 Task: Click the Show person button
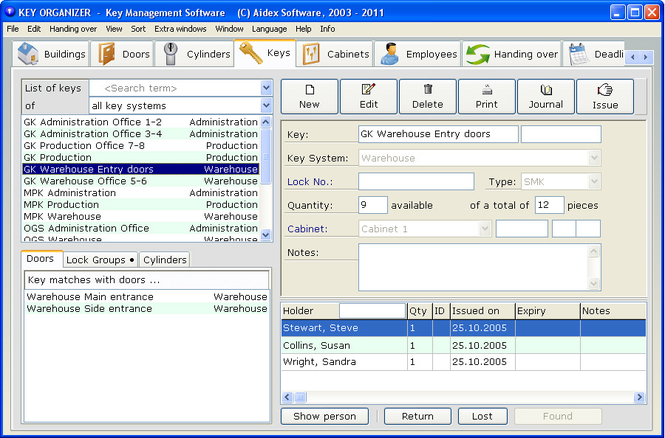(324, 416)
